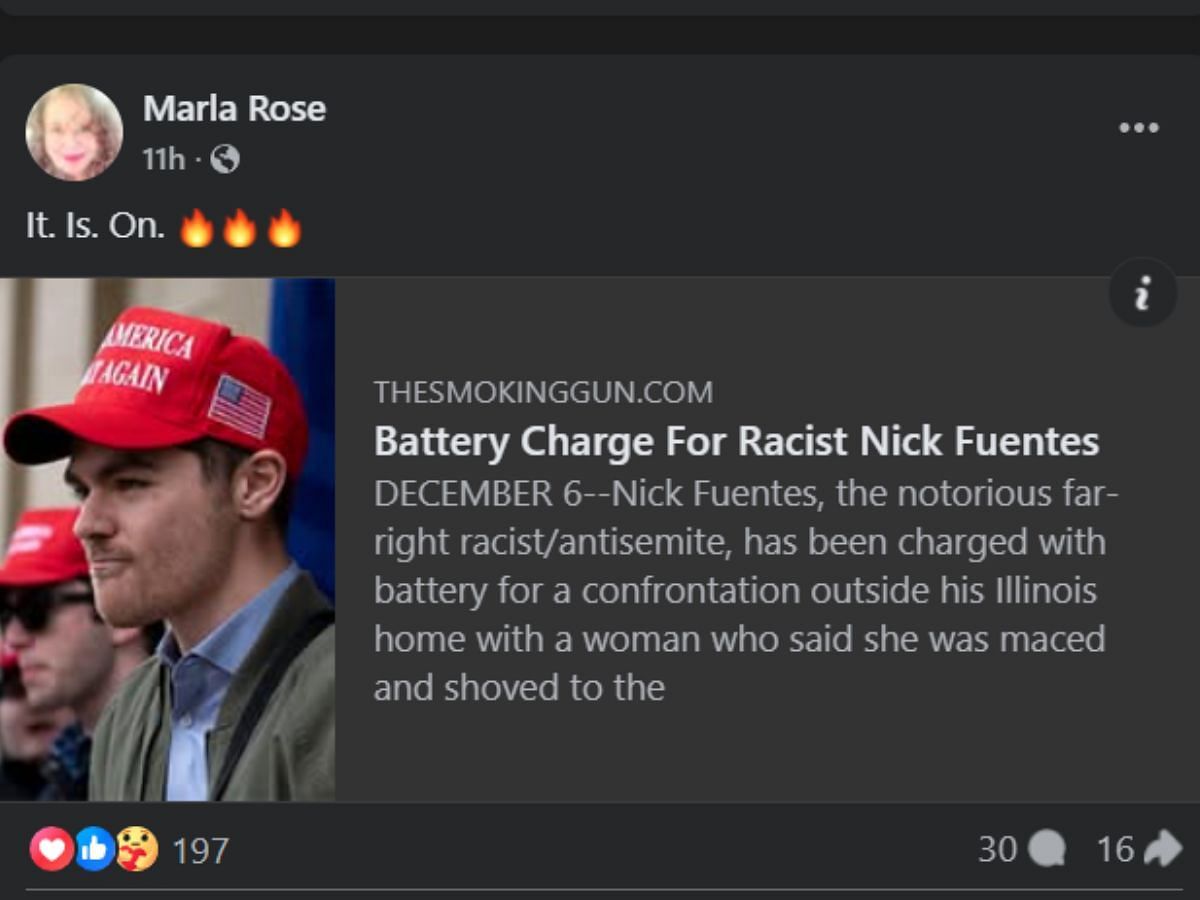Open the 11h post timestamp

pyautogui.click(x=164, y=159)
